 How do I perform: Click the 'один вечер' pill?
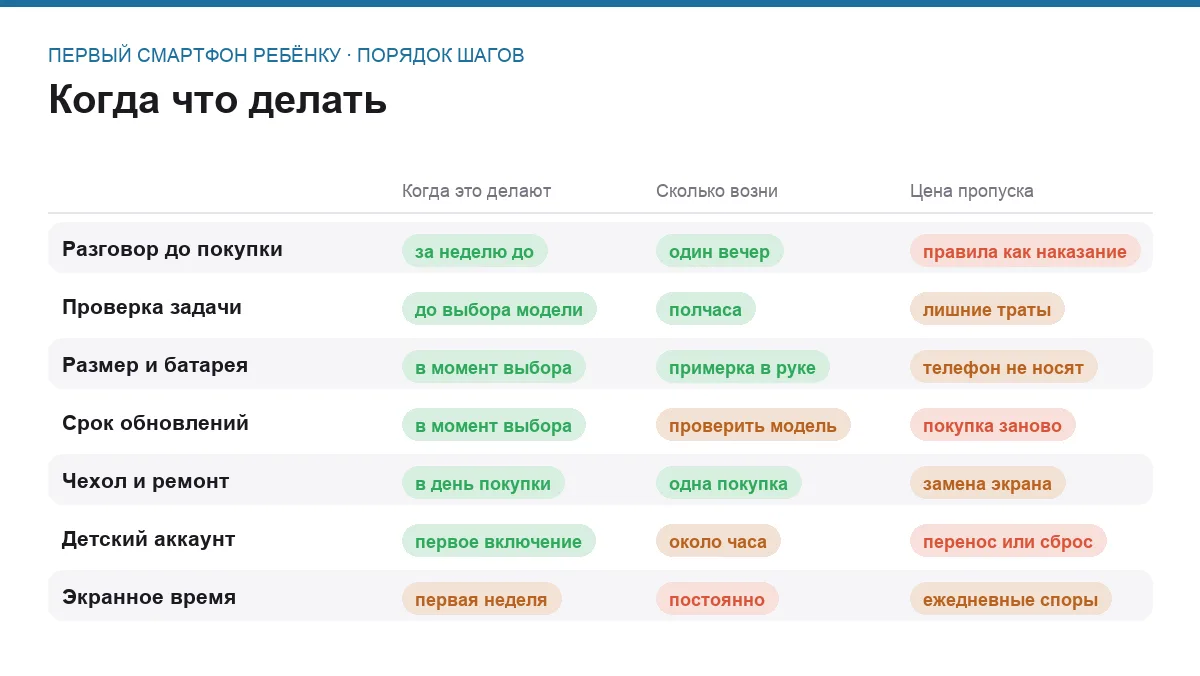pyautogui.click(x=720, y=251)
